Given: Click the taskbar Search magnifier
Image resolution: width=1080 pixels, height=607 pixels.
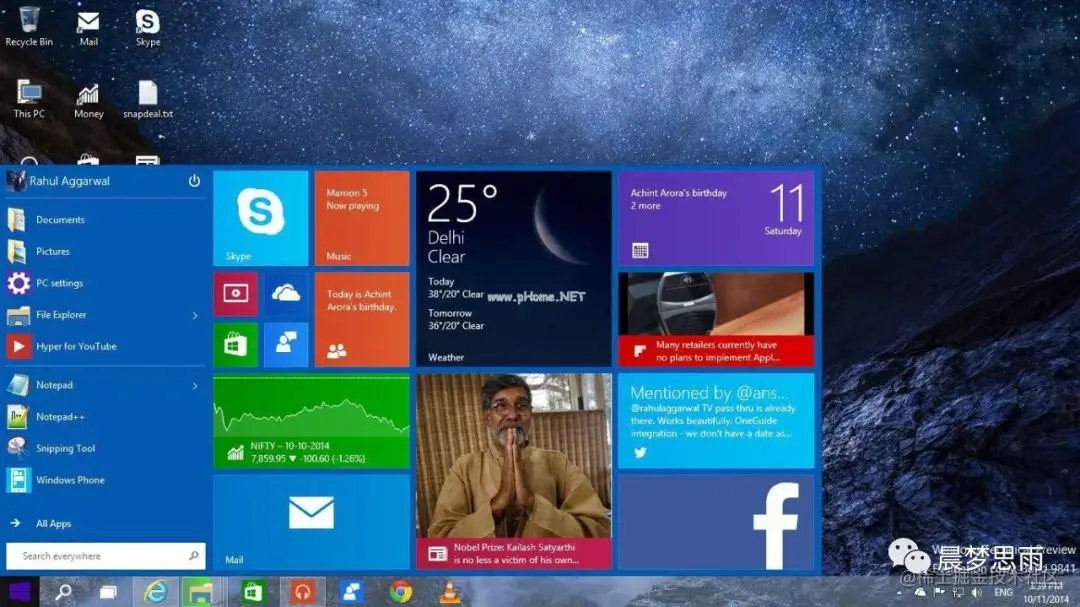Looking at the screenshot, I should (63, 592).
